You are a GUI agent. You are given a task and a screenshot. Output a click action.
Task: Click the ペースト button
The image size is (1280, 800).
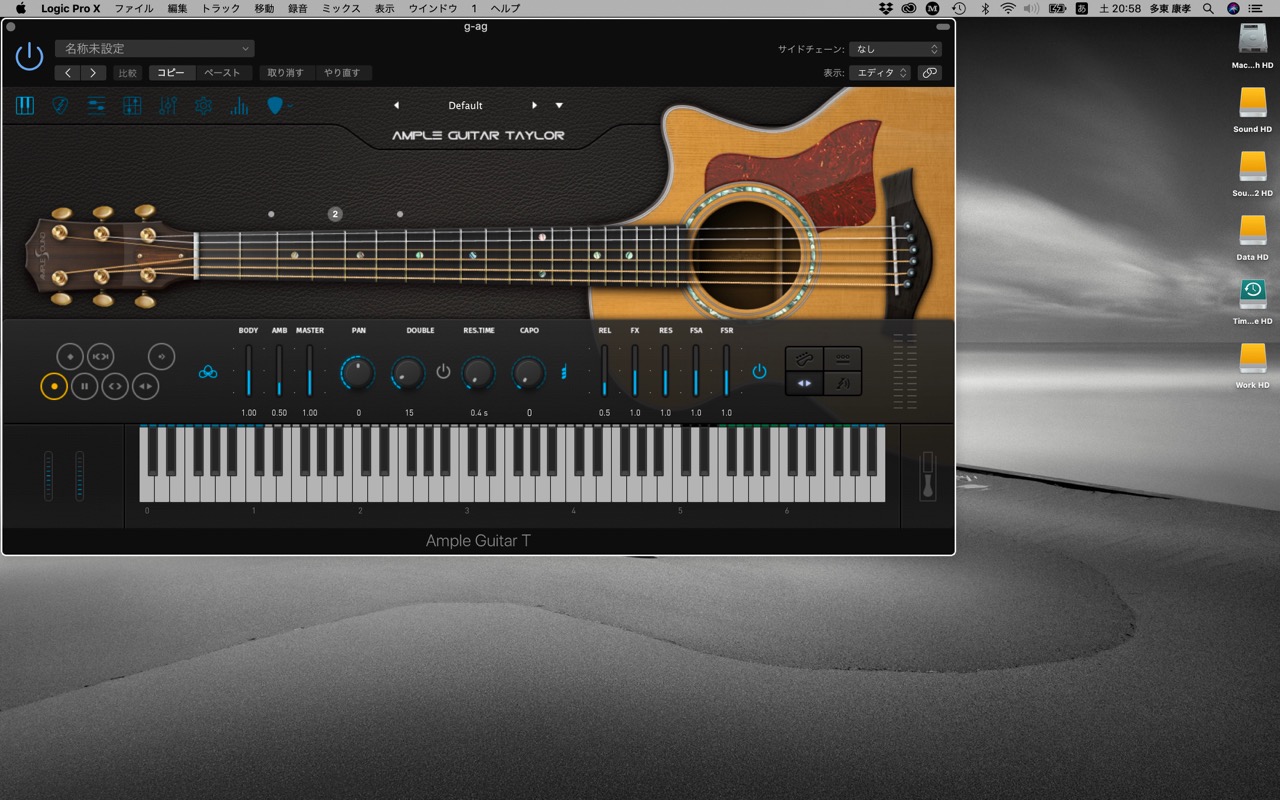(x=222, y=73)
